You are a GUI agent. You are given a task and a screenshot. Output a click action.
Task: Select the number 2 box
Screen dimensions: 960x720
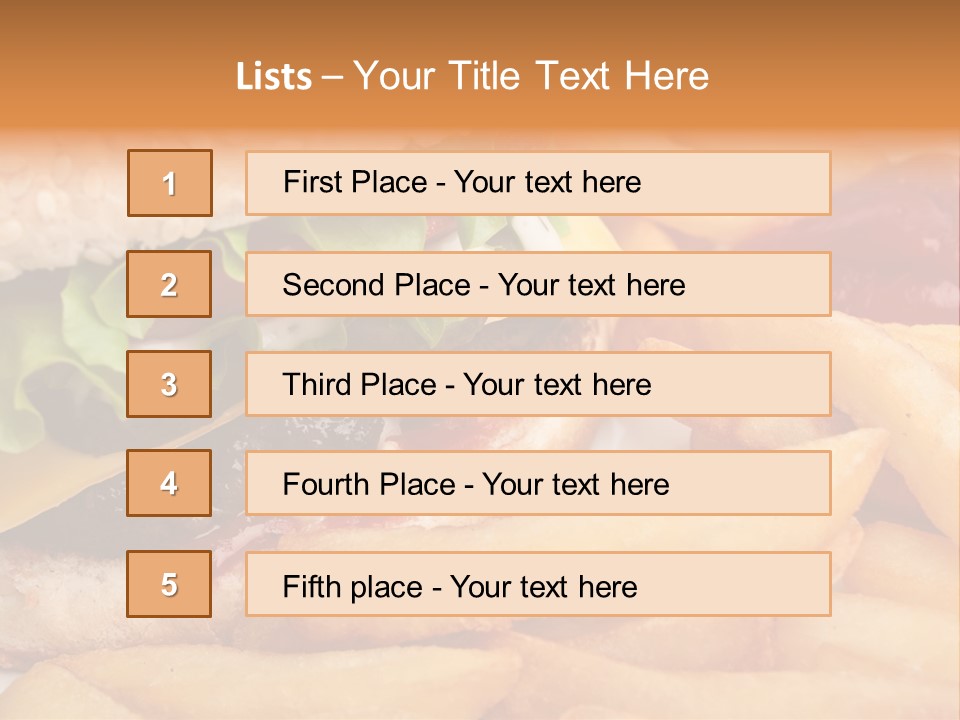pos(169,284)
